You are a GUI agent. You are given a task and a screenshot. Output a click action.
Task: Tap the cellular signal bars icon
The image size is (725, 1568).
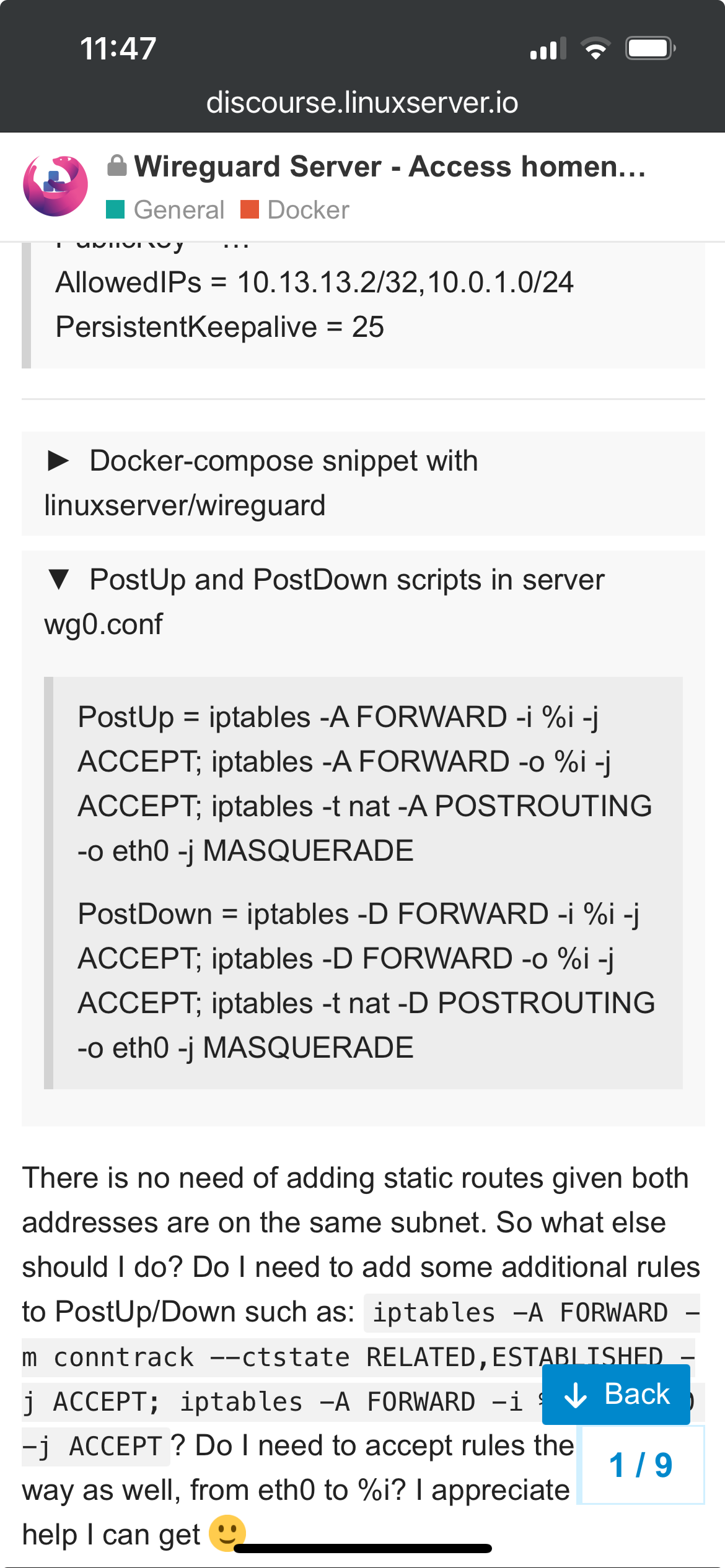click(548, 48)
